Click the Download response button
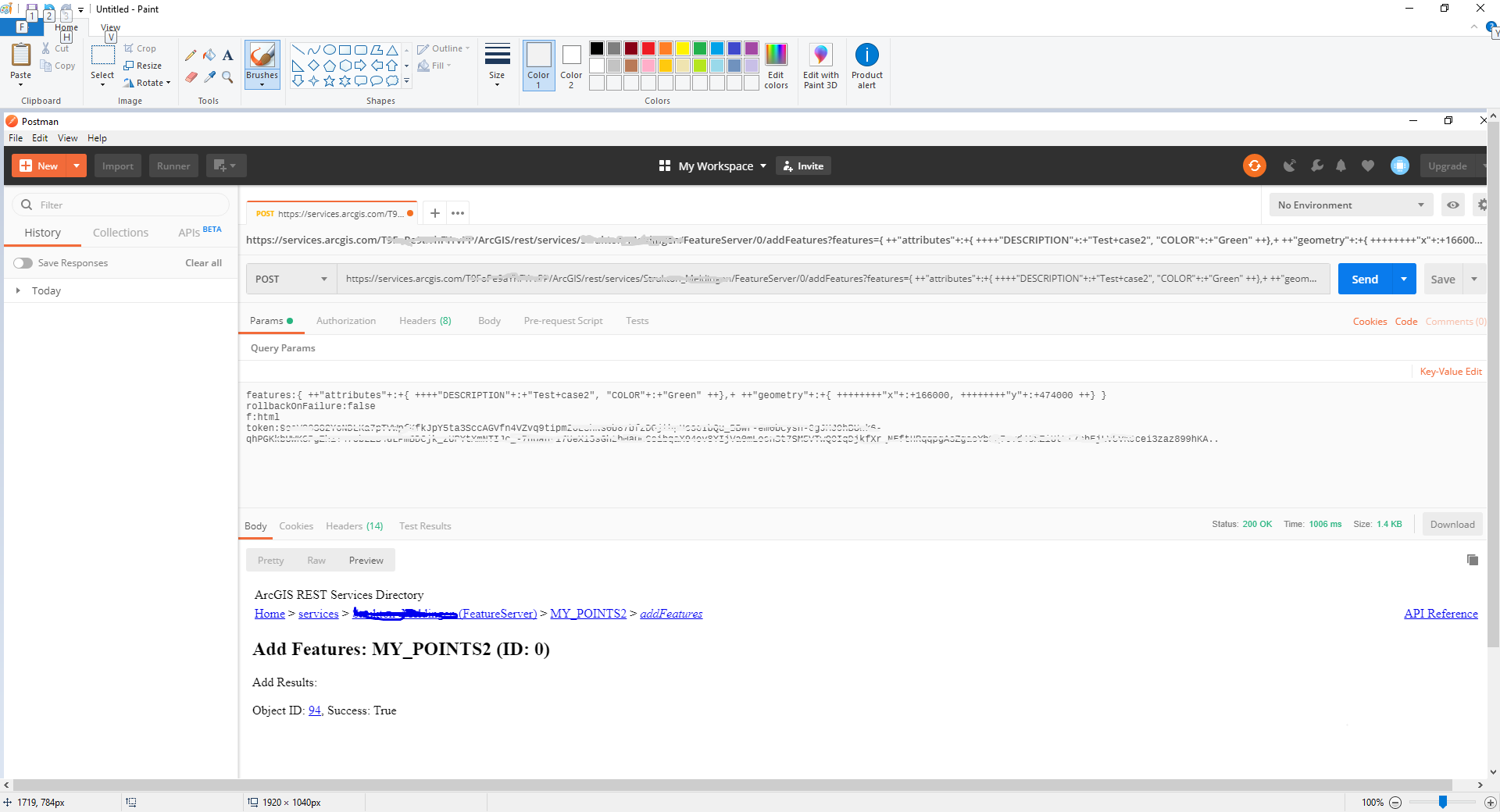The height and width of the screenshot is (812, 1500). tap(1452, 525)
